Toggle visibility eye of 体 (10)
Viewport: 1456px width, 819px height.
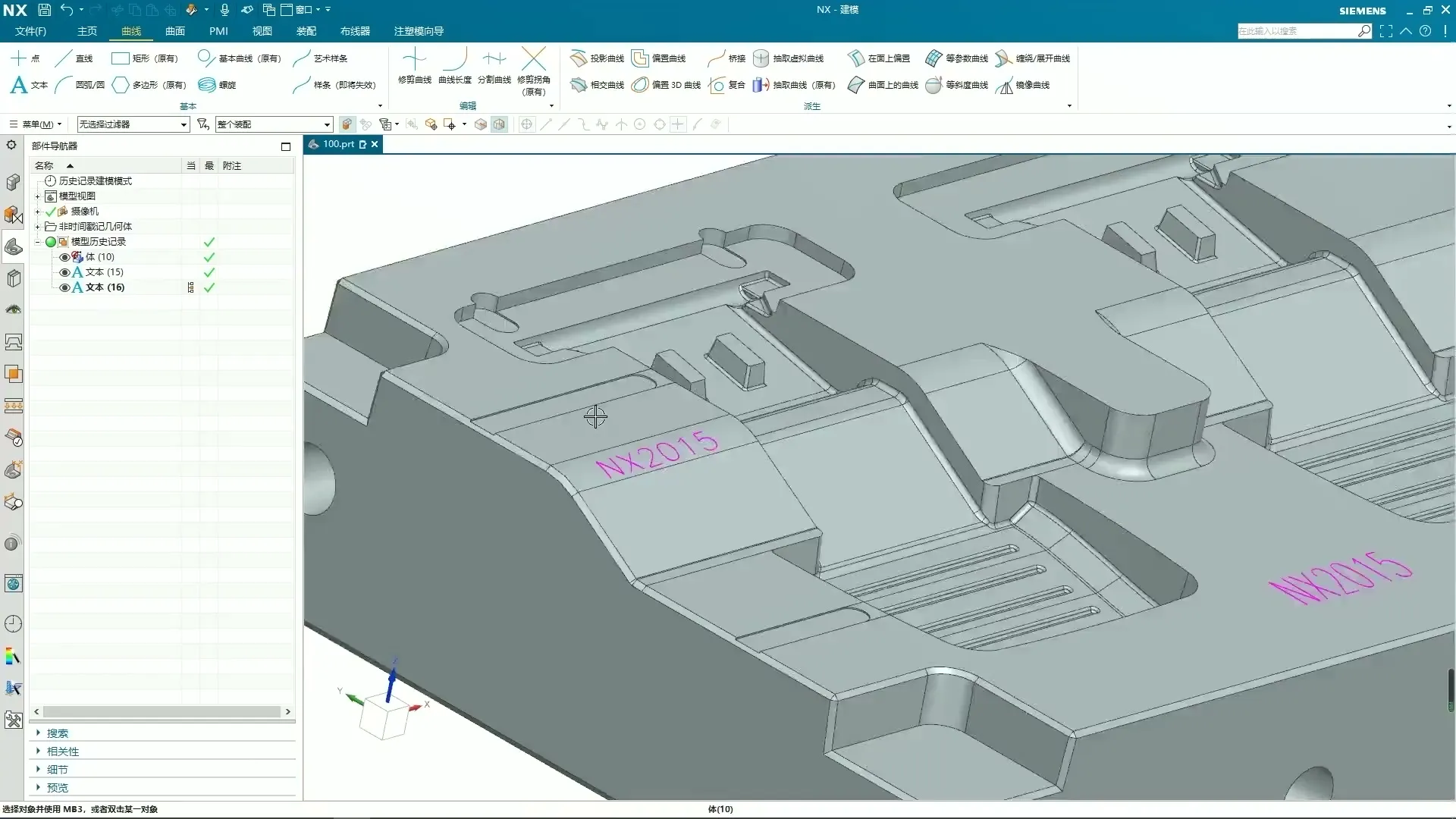(64, 257)
